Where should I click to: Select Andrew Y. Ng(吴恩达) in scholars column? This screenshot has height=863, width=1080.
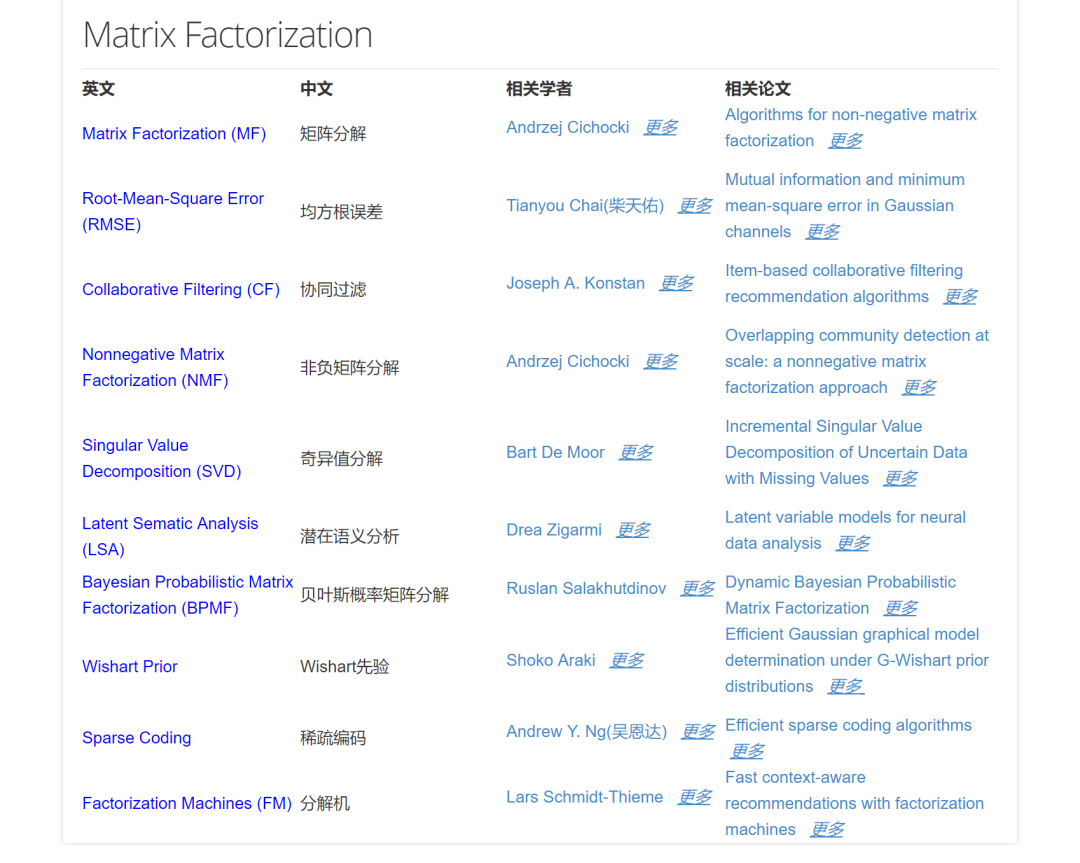click(586, 731)
